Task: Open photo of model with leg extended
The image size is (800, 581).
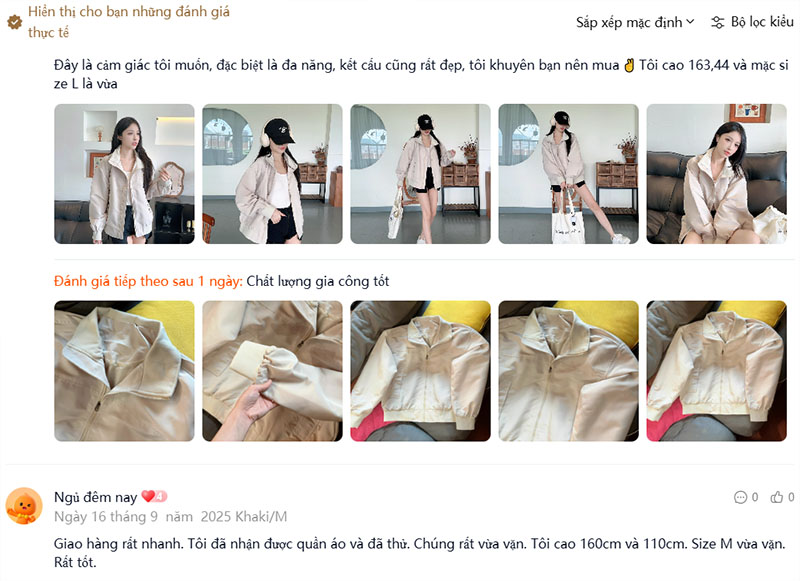Action: tap(568, 174)
